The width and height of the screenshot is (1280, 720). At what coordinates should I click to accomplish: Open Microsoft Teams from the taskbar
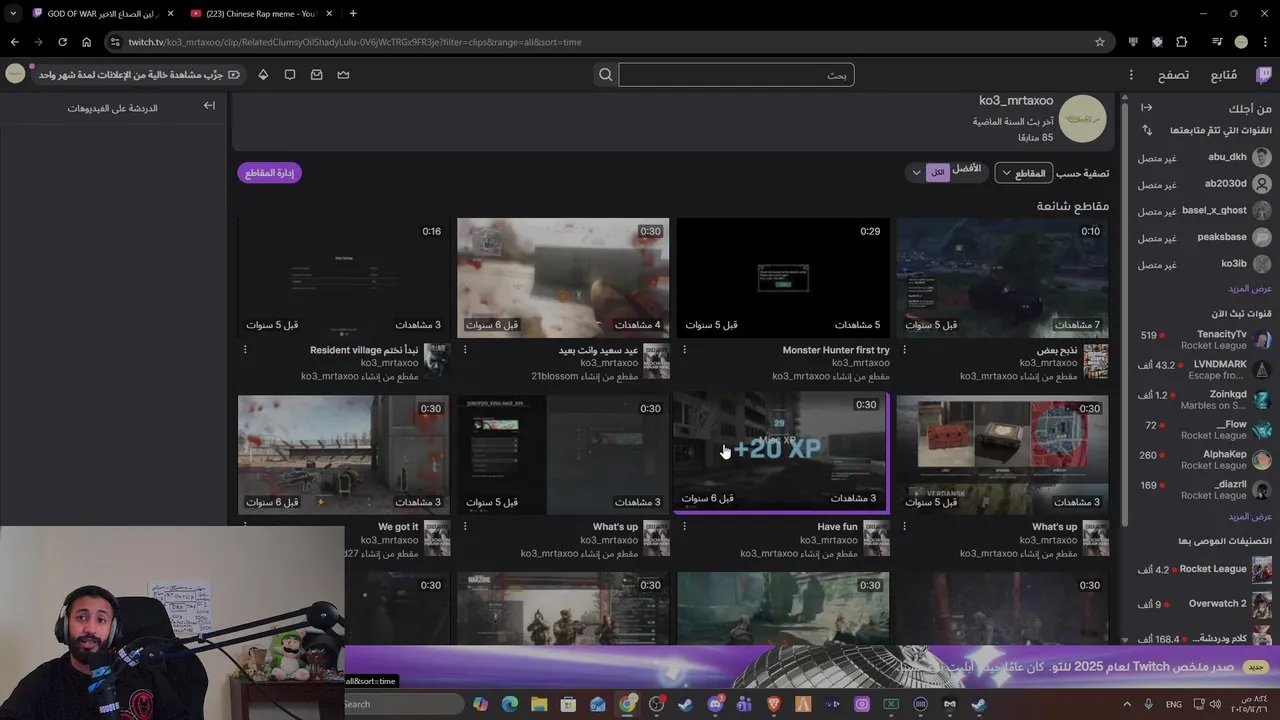(x=744, y=704)
